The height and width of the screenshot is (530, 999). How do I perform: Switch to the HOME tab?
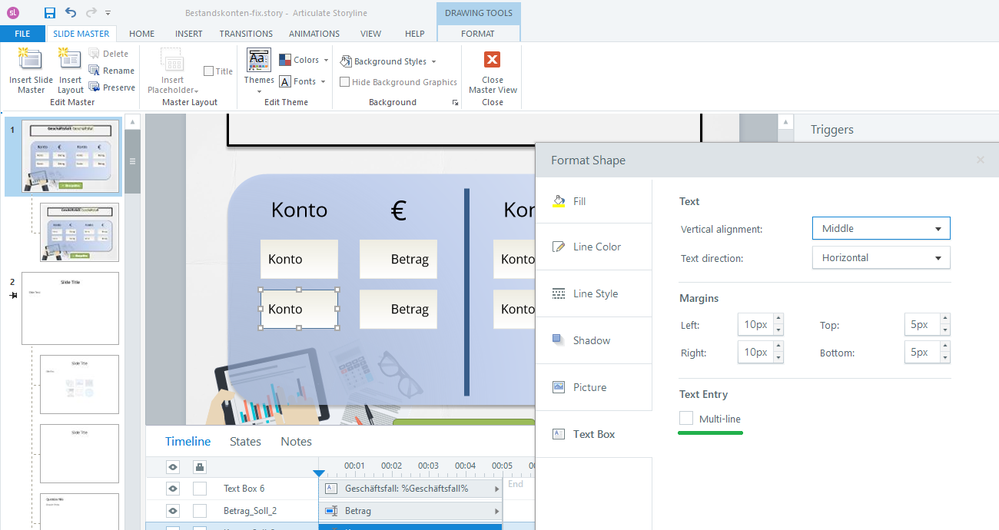coord(141,33)
